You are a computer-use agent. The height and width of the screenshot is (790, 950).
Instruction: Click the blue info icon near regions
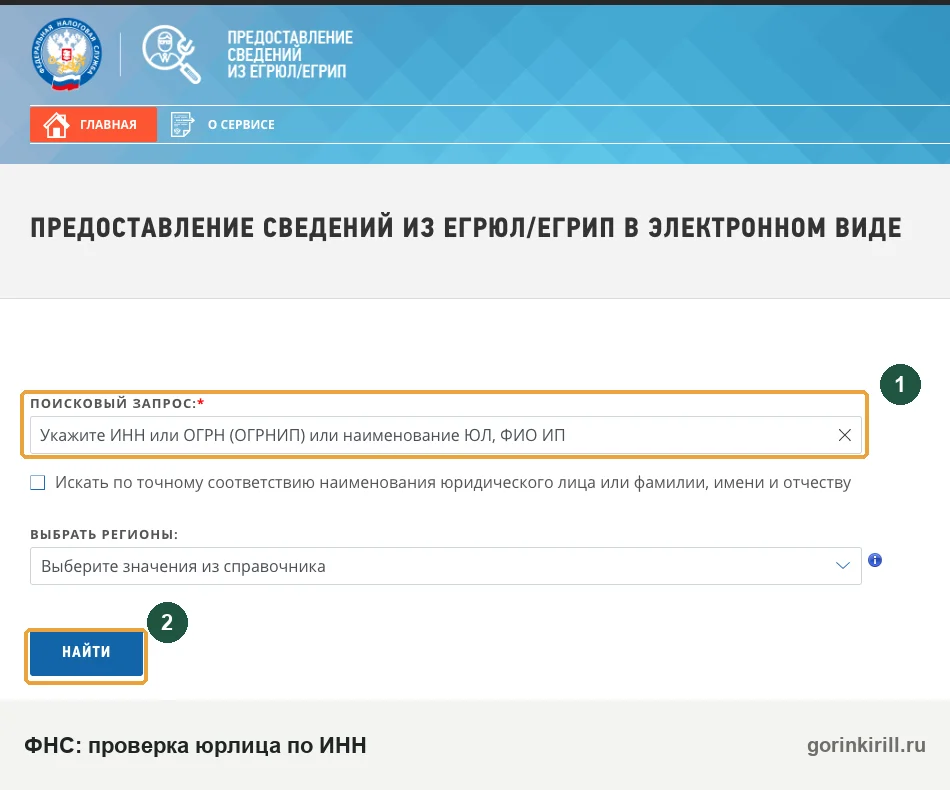pos(875,560)
